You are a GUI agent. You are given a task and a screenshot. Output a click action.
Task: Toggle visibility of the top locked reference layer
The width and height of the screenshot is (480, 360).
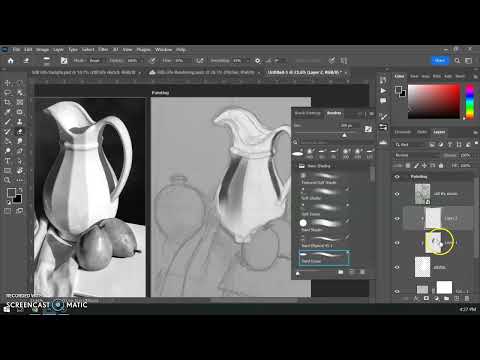coord(397,194)
